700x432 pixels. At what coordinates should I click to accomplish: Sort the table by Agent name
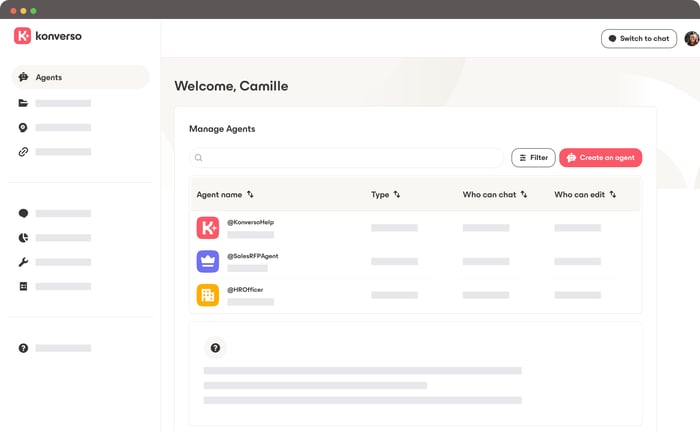click(250, 195)
